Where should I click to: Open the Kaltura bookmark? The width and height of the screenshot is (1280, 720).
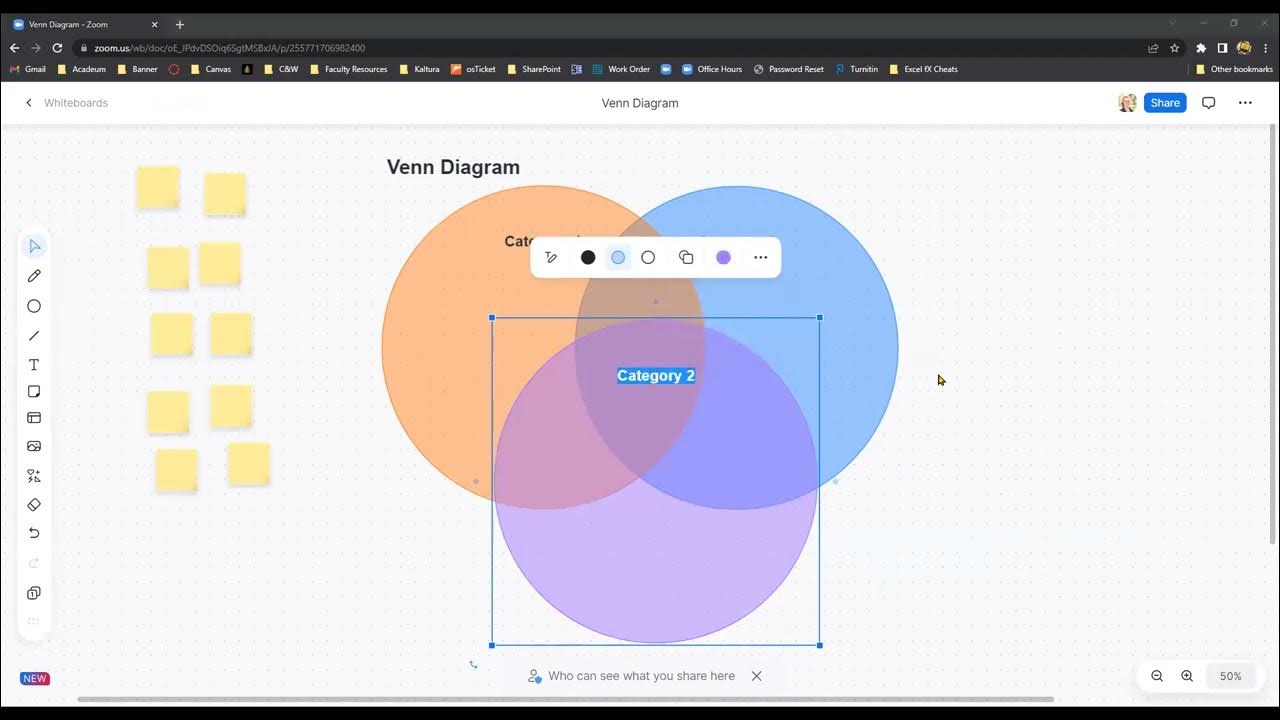(x=419, y=69)
